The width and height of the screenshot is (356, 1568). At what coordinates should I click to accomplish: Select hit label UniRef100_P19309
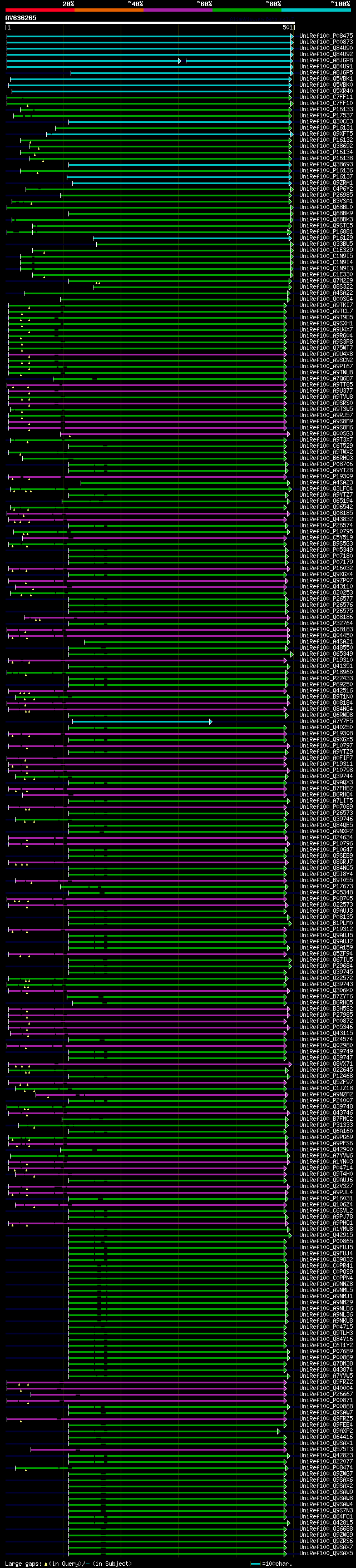pos(326,477)
